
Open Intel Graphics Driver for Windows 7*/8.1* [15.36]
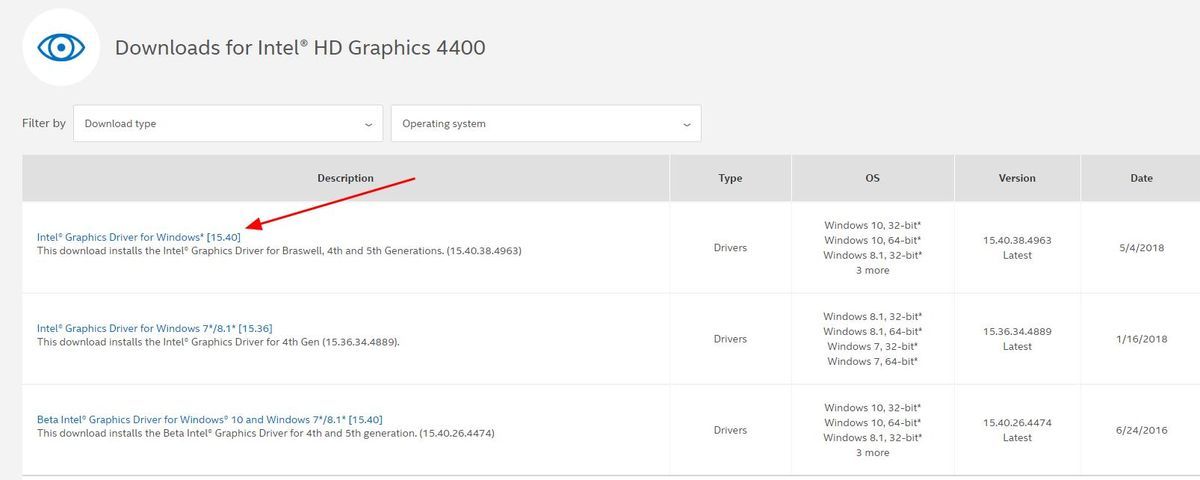pos(155,328)
